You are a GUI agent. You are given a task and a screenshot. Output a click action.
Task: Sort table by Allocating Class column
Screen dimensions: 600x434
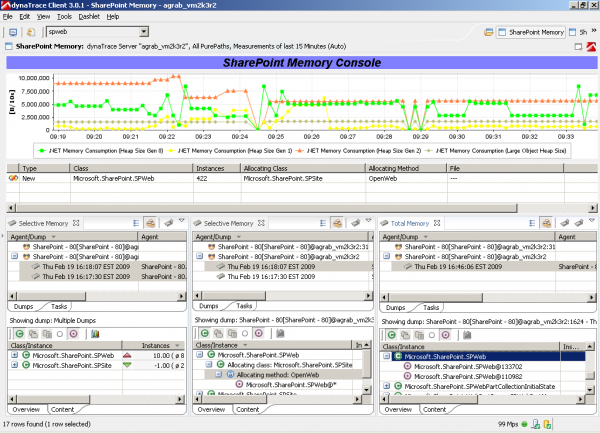point(303,168)
